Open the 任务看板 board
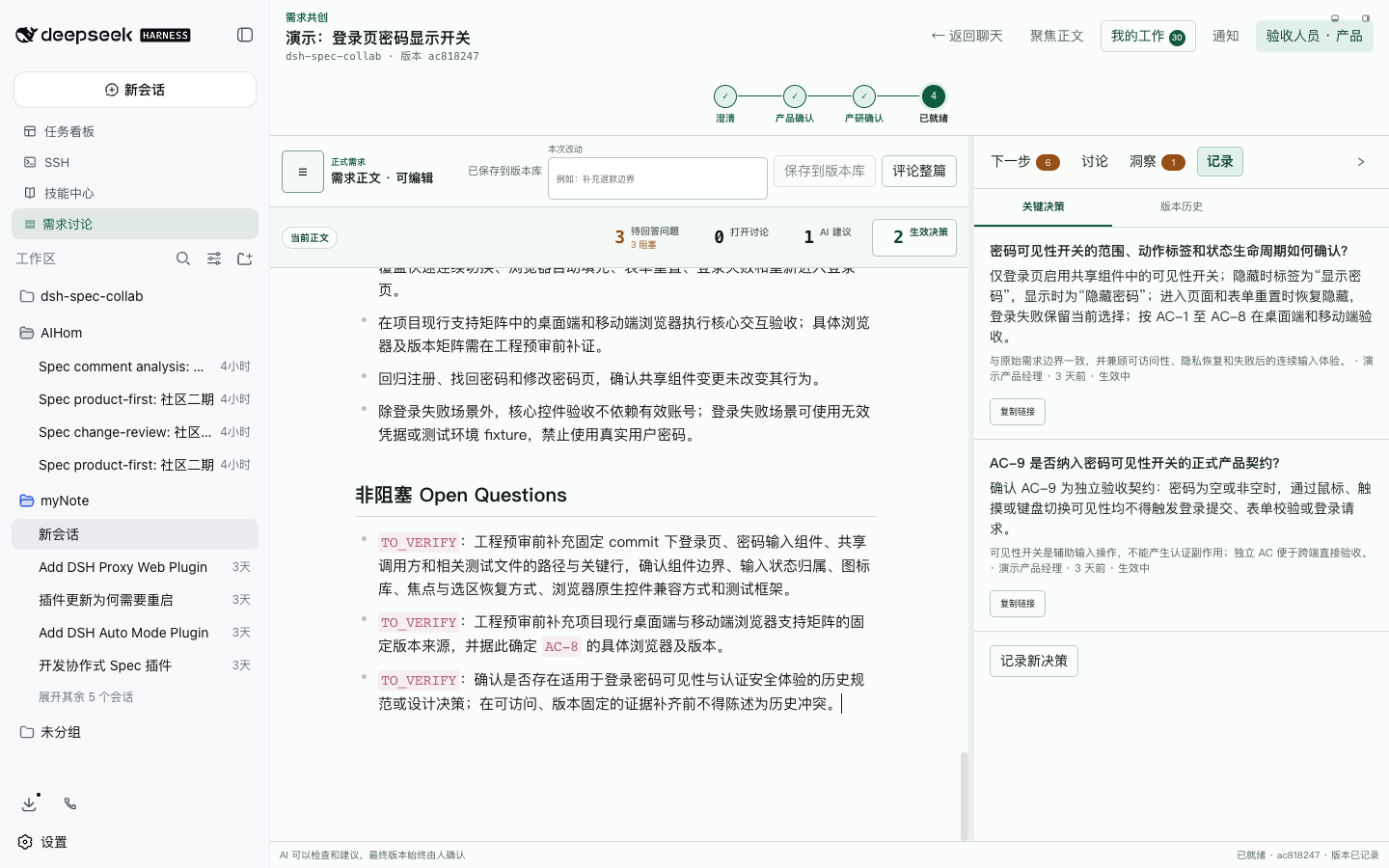Viewport: 1389px width, 868px height. (135, 131)
